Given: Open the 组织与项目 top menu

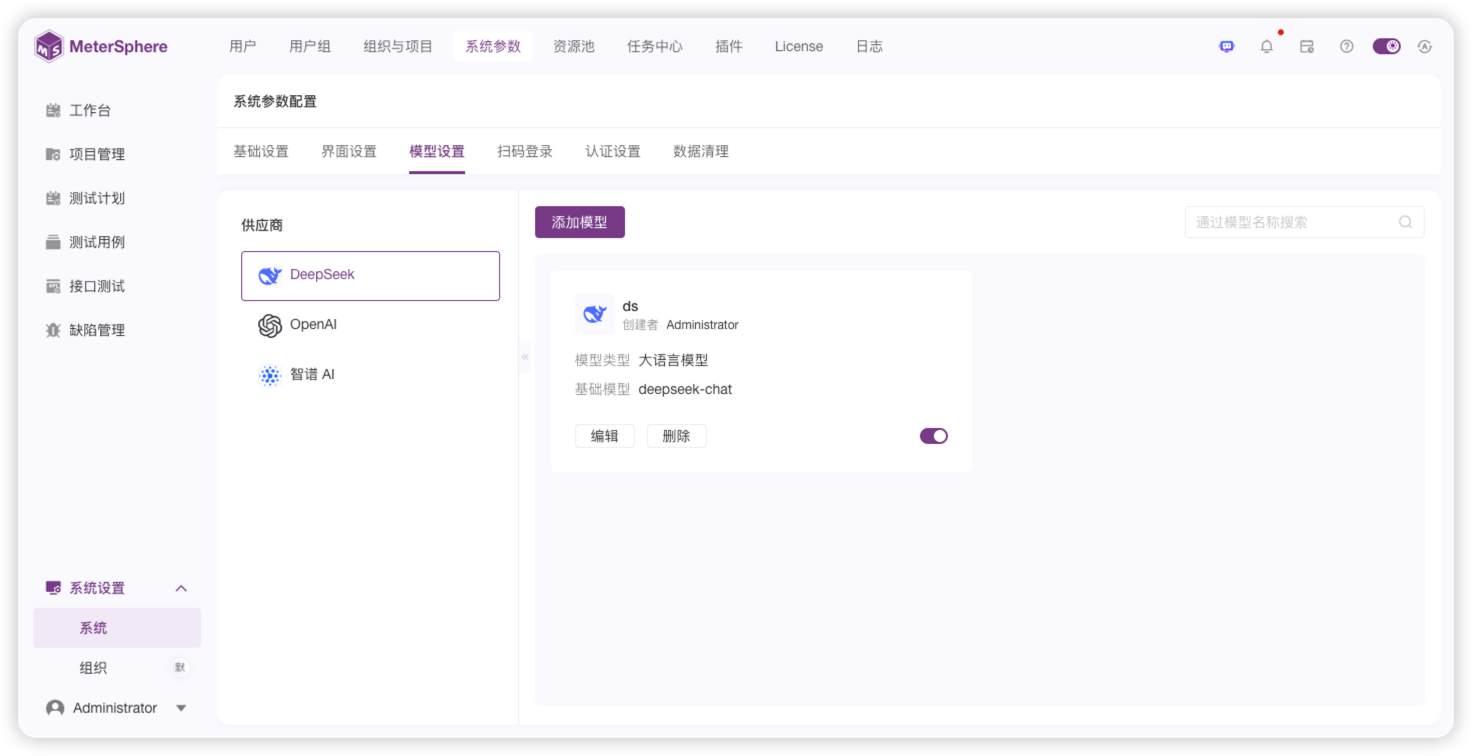Looking at the screenshot, I should point(398,46).
